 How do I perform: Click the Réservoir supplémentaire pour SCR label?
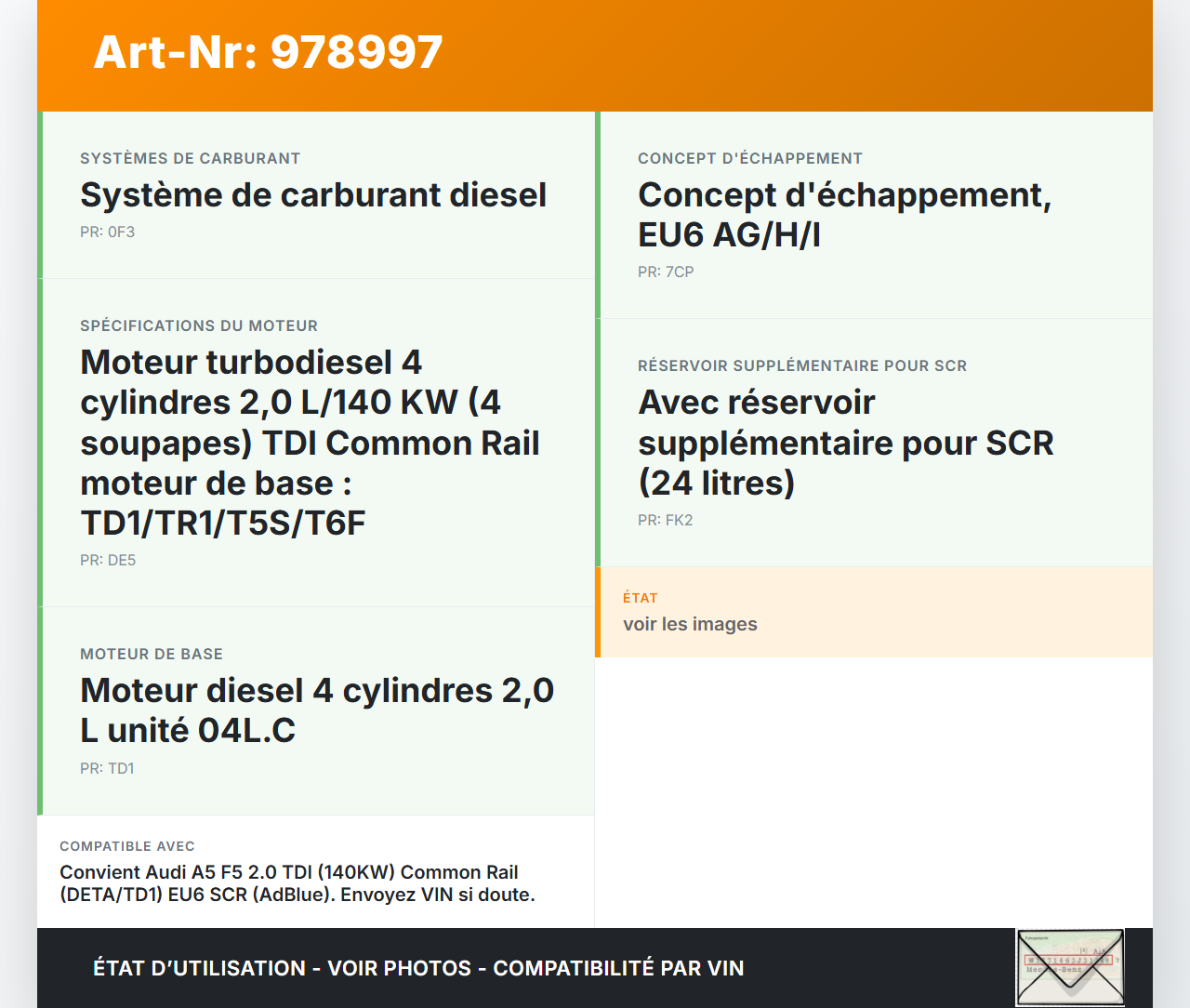[x=802, y=366]
